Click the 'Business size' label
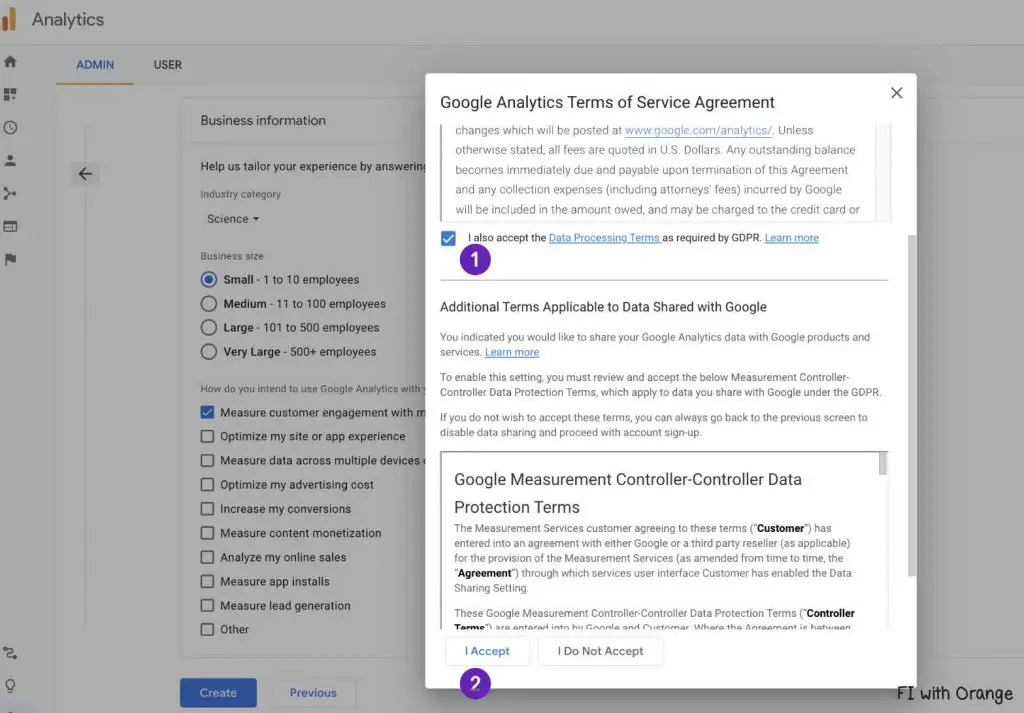Screen dimensions: 1024x713 coord(232,256)
